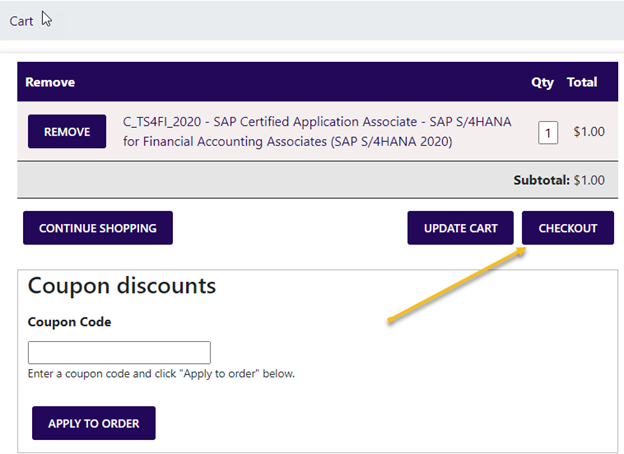Click the yellow arrow annotation
This screenshot has height=454, width=624.
(x=456, y=287)
